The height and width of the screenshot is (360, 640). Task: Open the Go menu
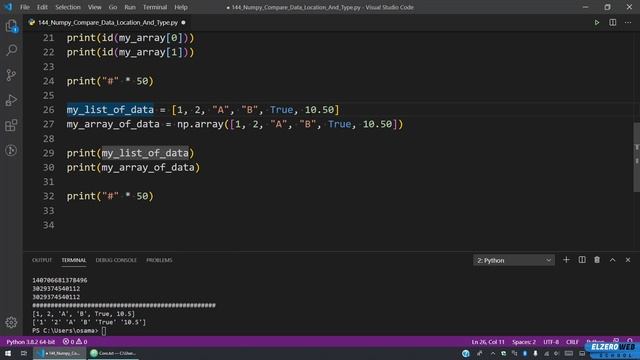click(x=113, y=7)
